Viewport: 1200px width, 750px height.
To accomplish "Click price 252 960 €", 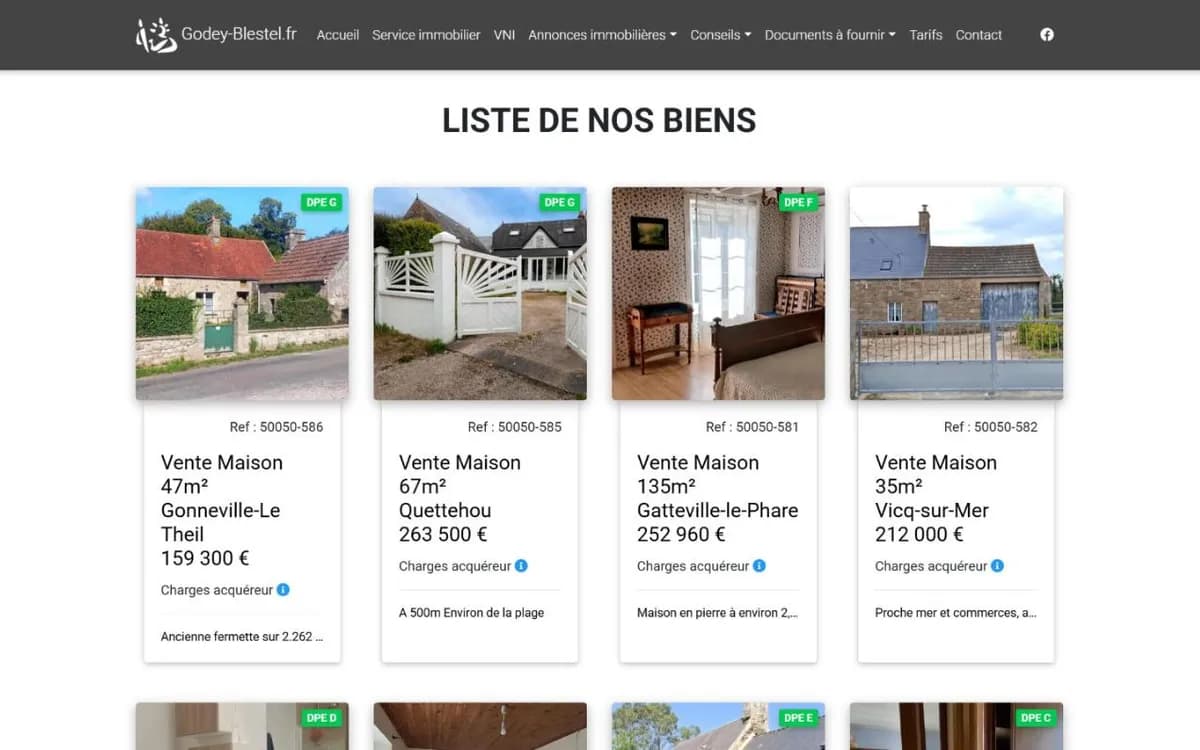I will point(681,534).
